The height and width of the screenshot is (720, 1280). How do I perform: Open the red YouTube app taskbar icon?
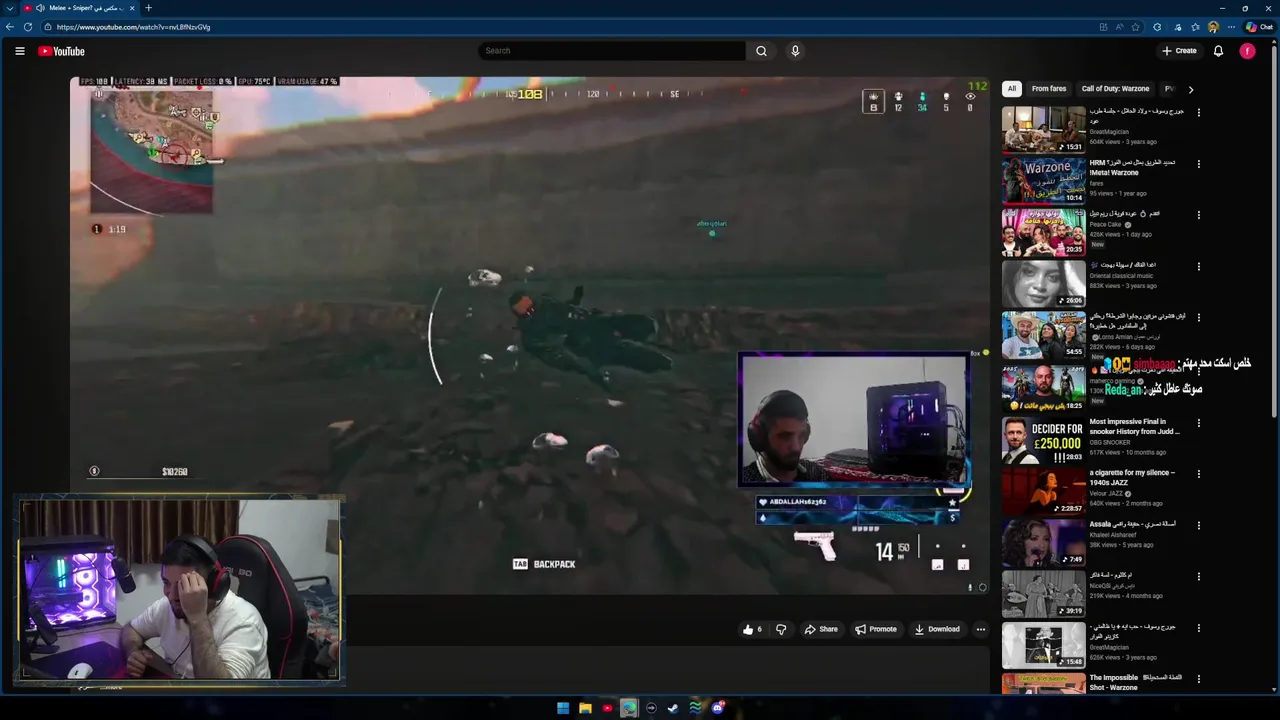click(x=607, y=708)
